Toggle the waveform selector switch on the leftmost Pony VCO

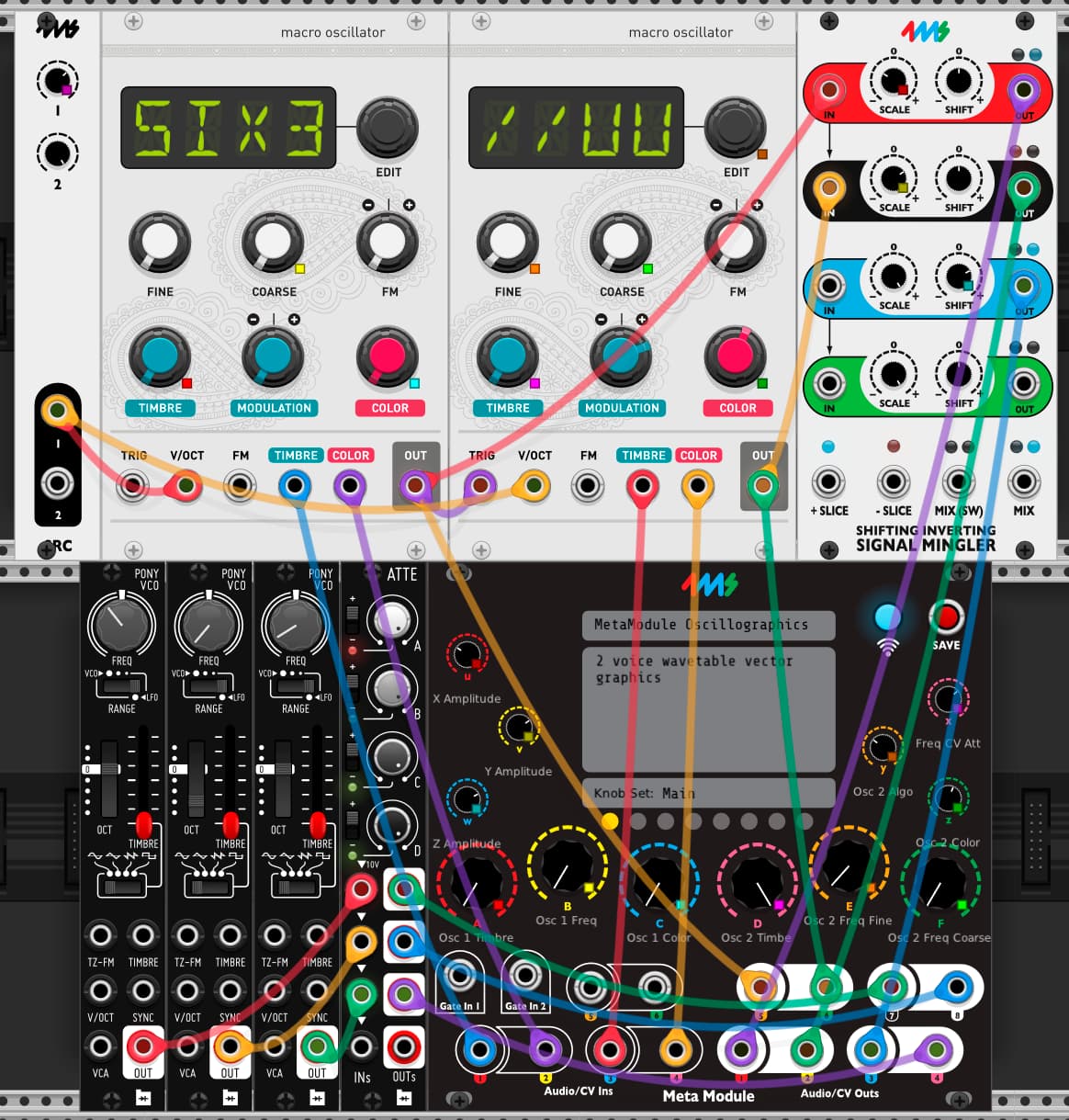tap(123, 887)
